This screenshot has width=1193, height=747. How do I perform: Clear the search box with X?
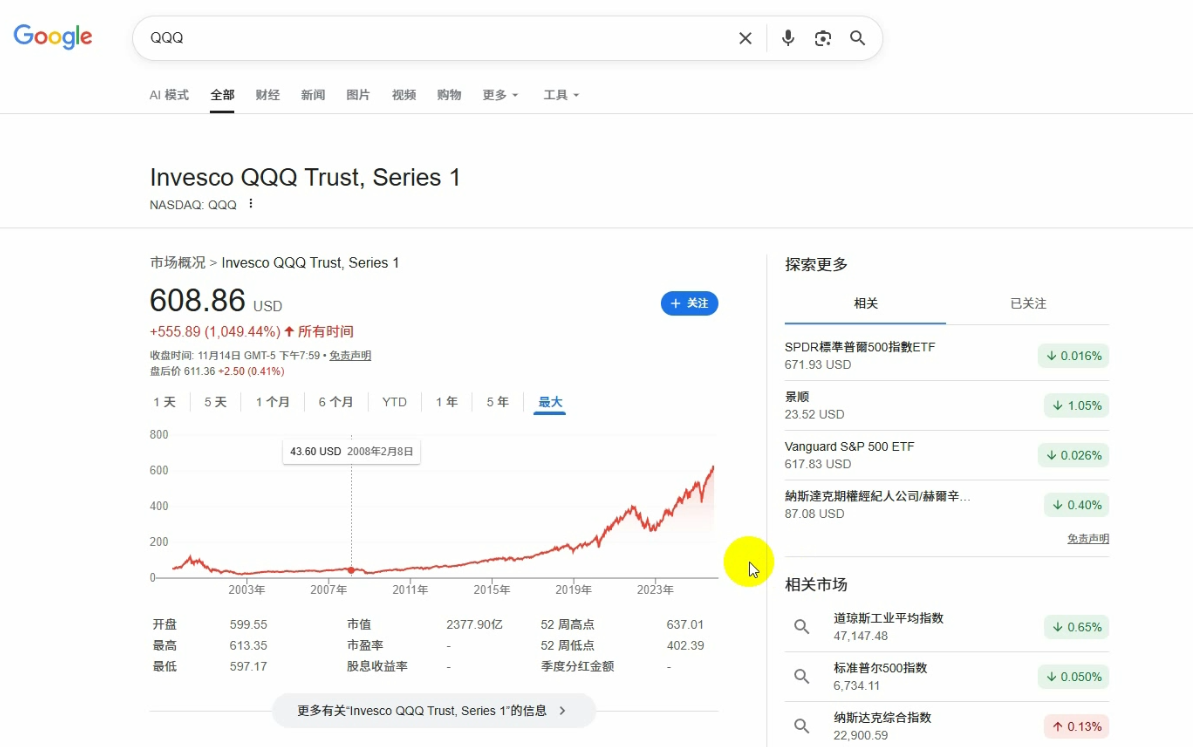745,38
